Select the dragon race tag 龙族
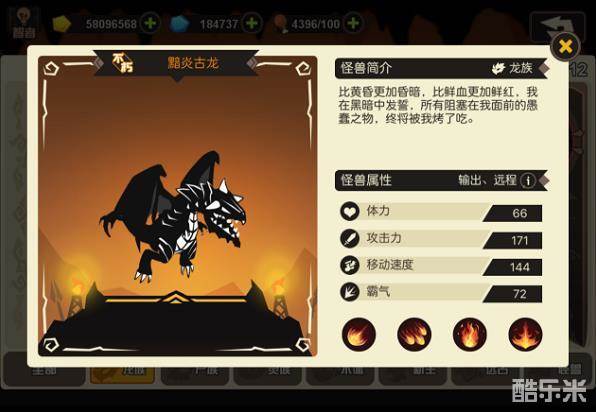The height and width of the screenshot is (412, 596). click(x=512, y=68)
